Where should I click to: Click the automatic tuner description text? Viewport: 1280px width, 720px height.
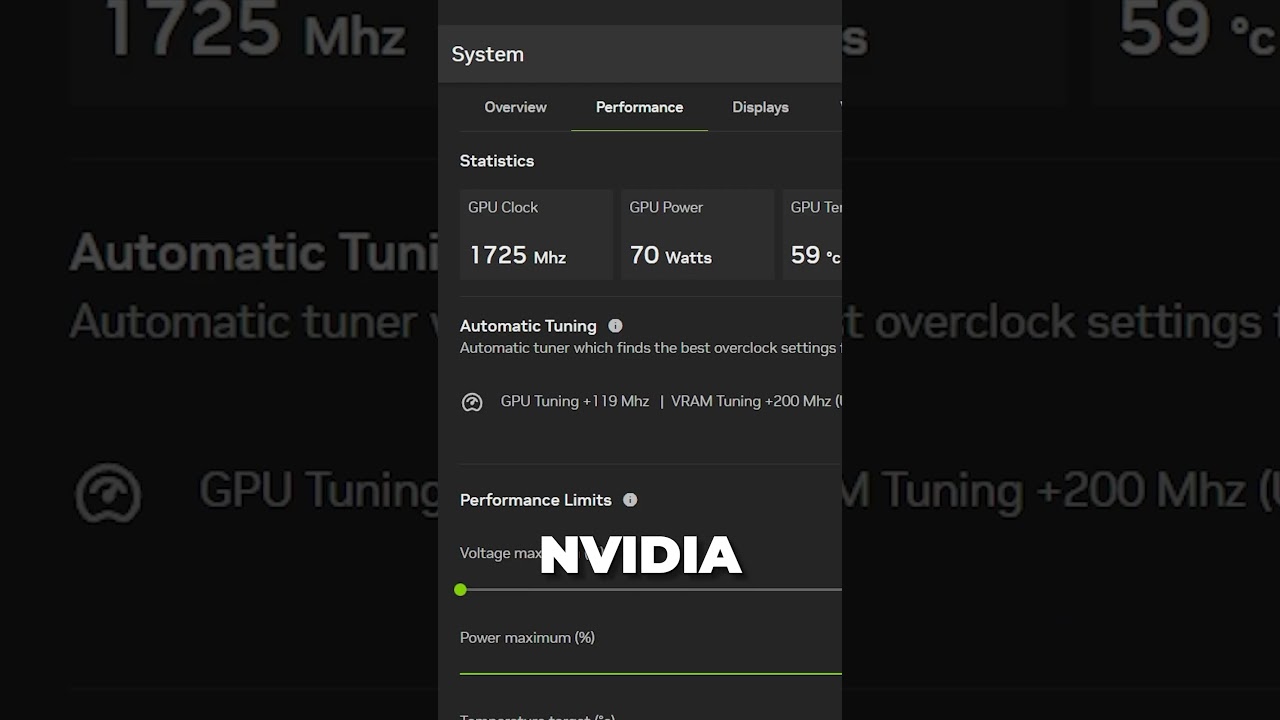pos(650,348)
